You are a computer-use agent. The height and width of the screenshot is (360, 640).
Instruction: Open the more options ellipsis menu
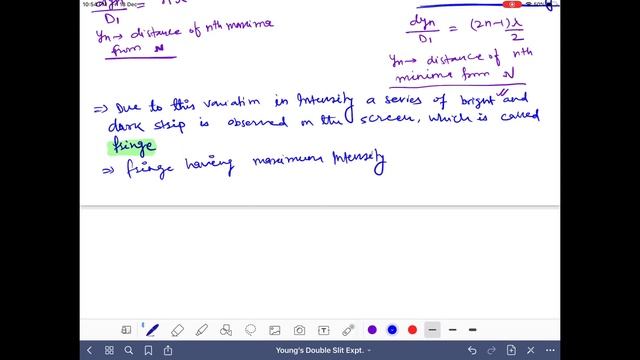(550, 350)
